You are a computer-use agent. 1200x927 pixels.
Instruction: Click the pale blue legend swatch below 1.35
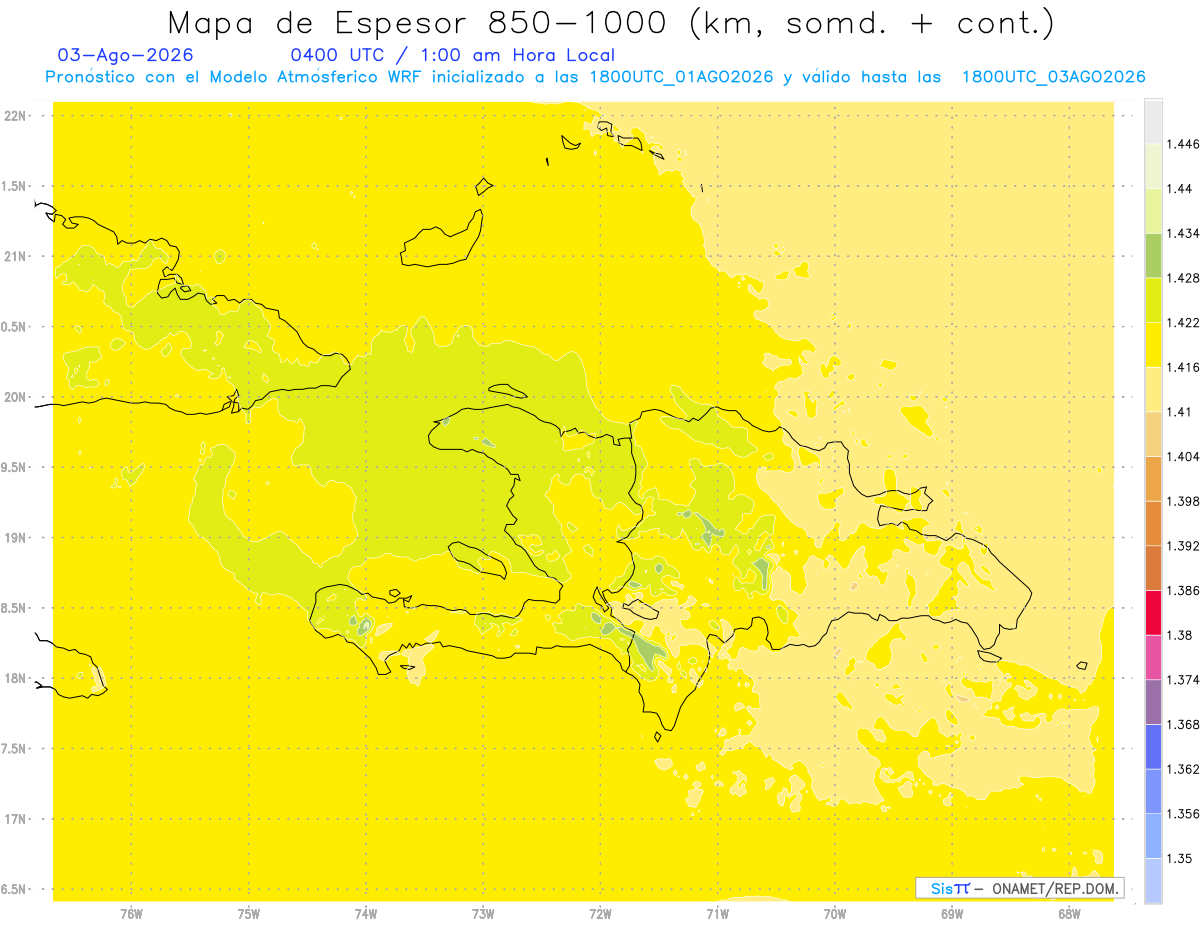[x=1153, y=881]
